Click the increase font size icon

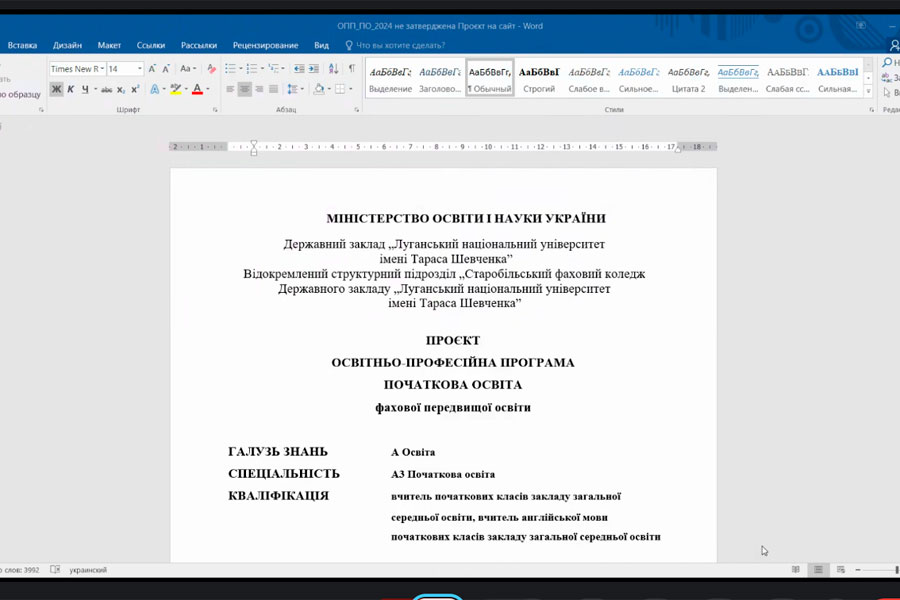click(153, 69)
